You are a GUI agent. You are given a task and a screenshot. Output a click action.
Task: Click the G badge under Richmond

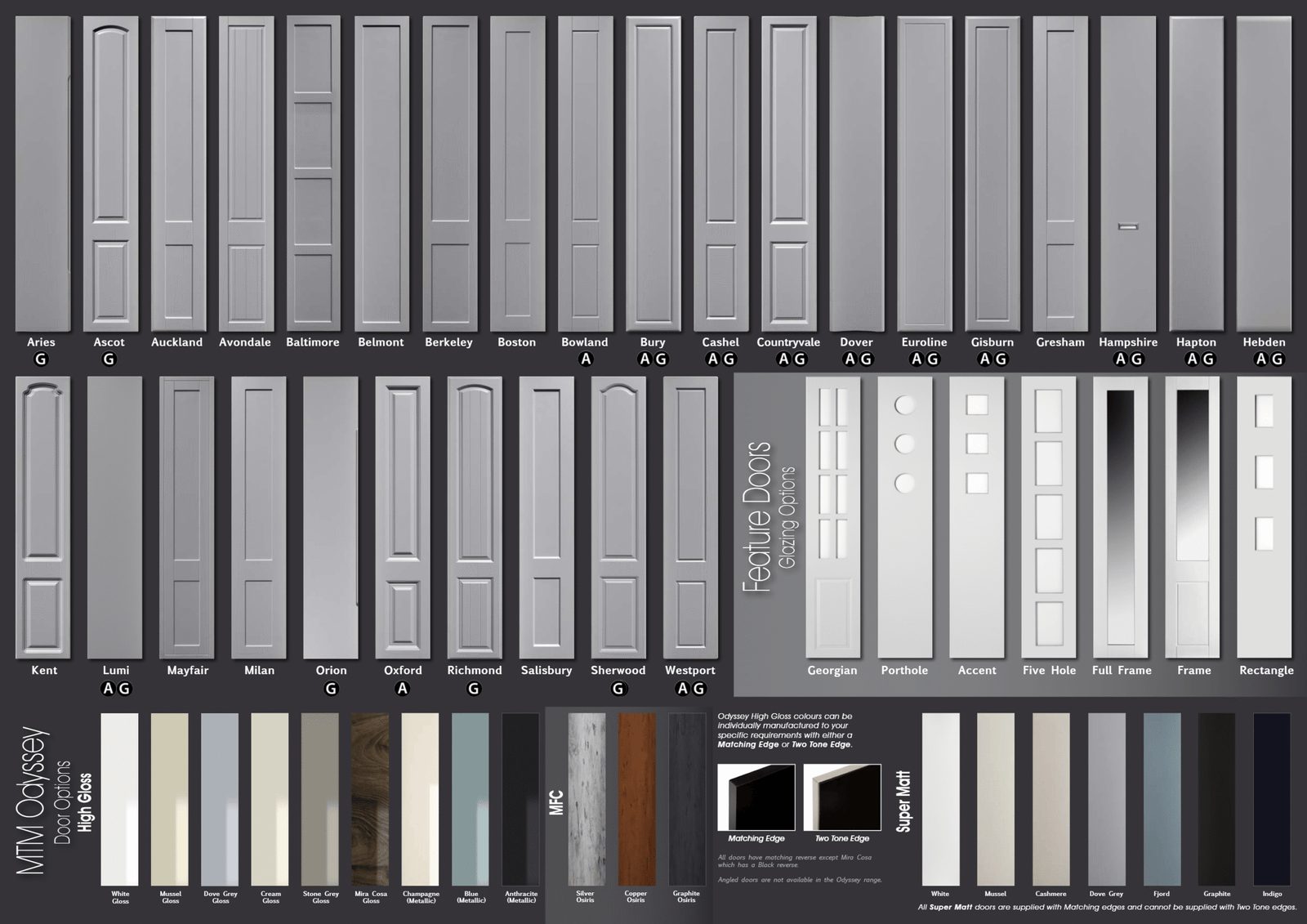(474, 689)
